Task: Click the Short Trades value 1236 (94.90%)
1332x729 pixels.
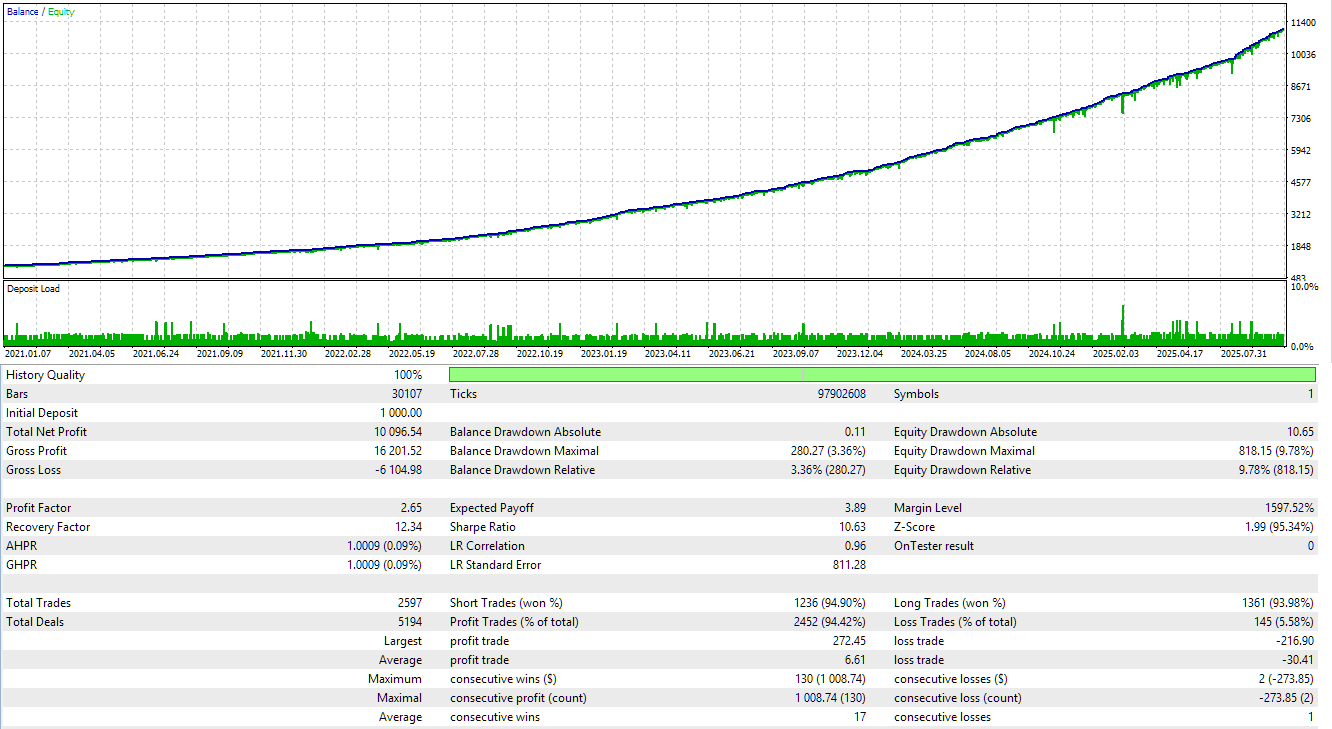Action: (x=830, y=603)
